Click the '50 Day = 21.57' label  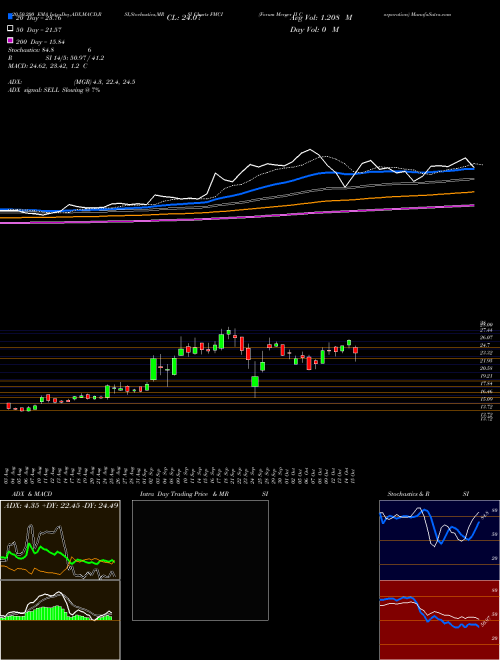click(39, 29)
